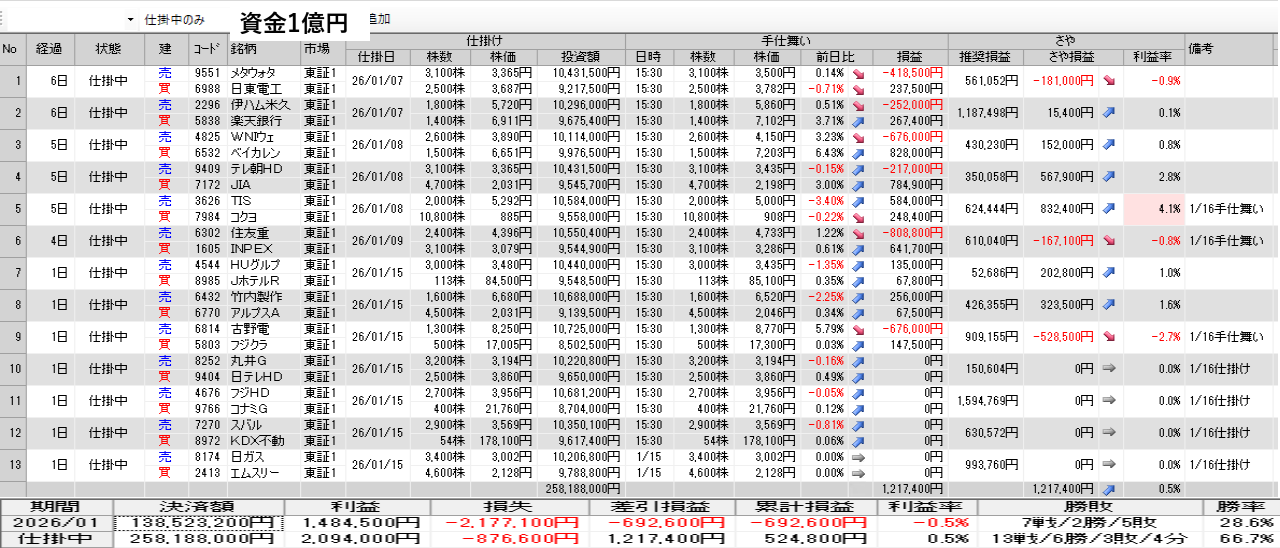Click the 利益率 column header

tap(1153, 56)
